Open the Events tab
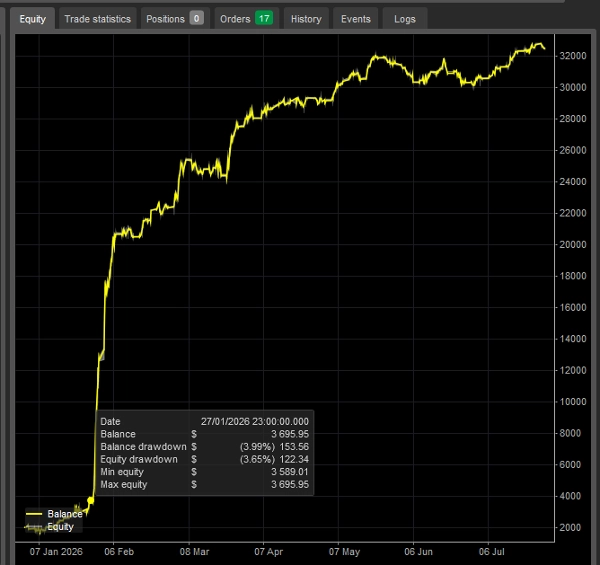This screenshot has height=565, width=600. (355, 19)
